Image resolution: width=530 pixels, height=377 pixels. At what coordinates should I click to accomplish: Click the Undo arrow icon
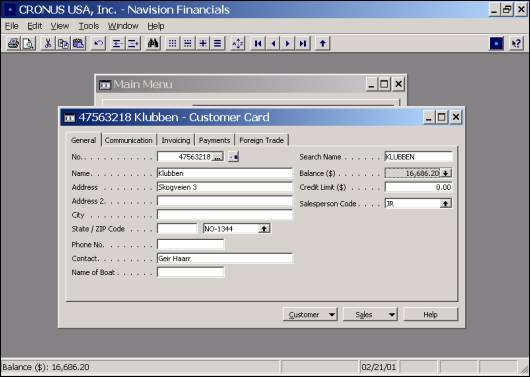click(98, 43)
